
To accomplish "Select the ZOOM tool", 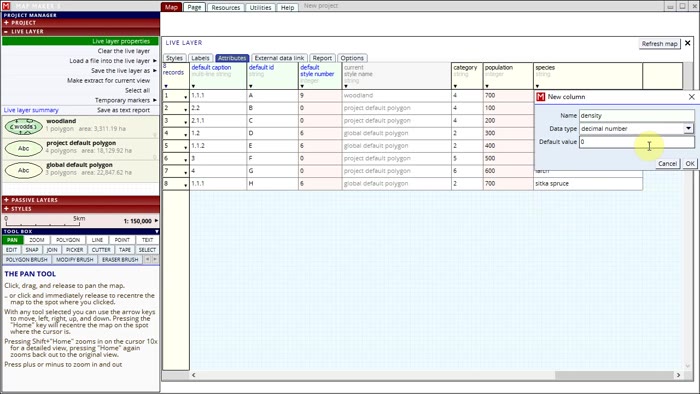I will pyautogui.click(x=37, y=240).
